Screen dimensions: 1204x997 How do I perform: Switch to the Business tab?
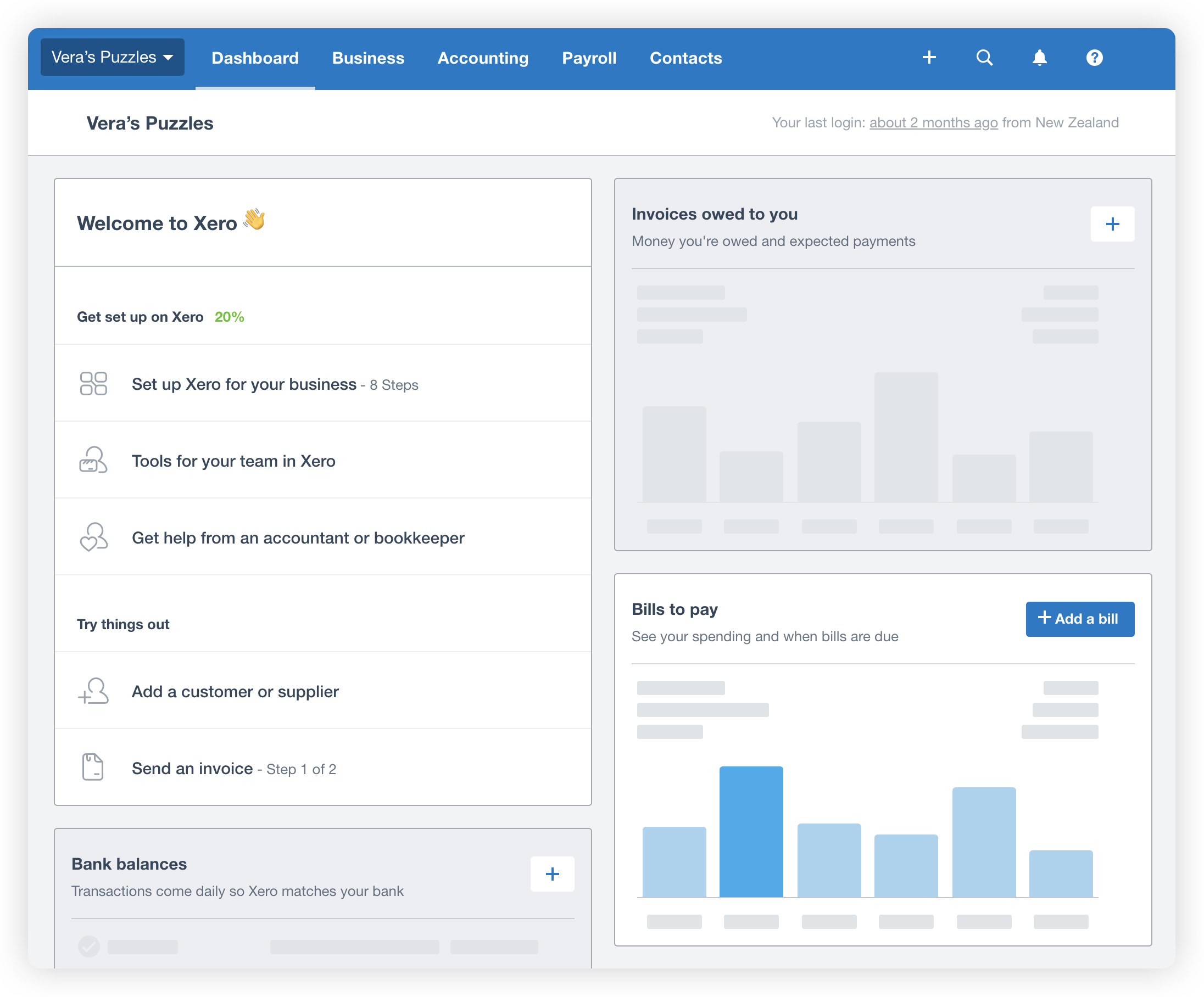click(x=367, y=57)
